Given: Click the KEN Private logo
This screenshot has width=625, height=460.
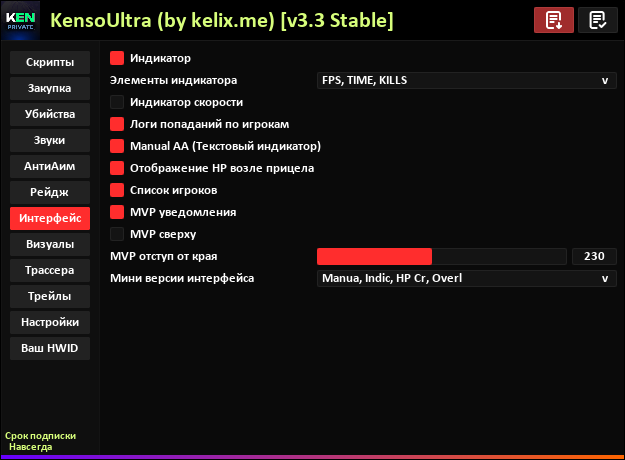Looking at the screenshot, I should [x=22, y=20].
